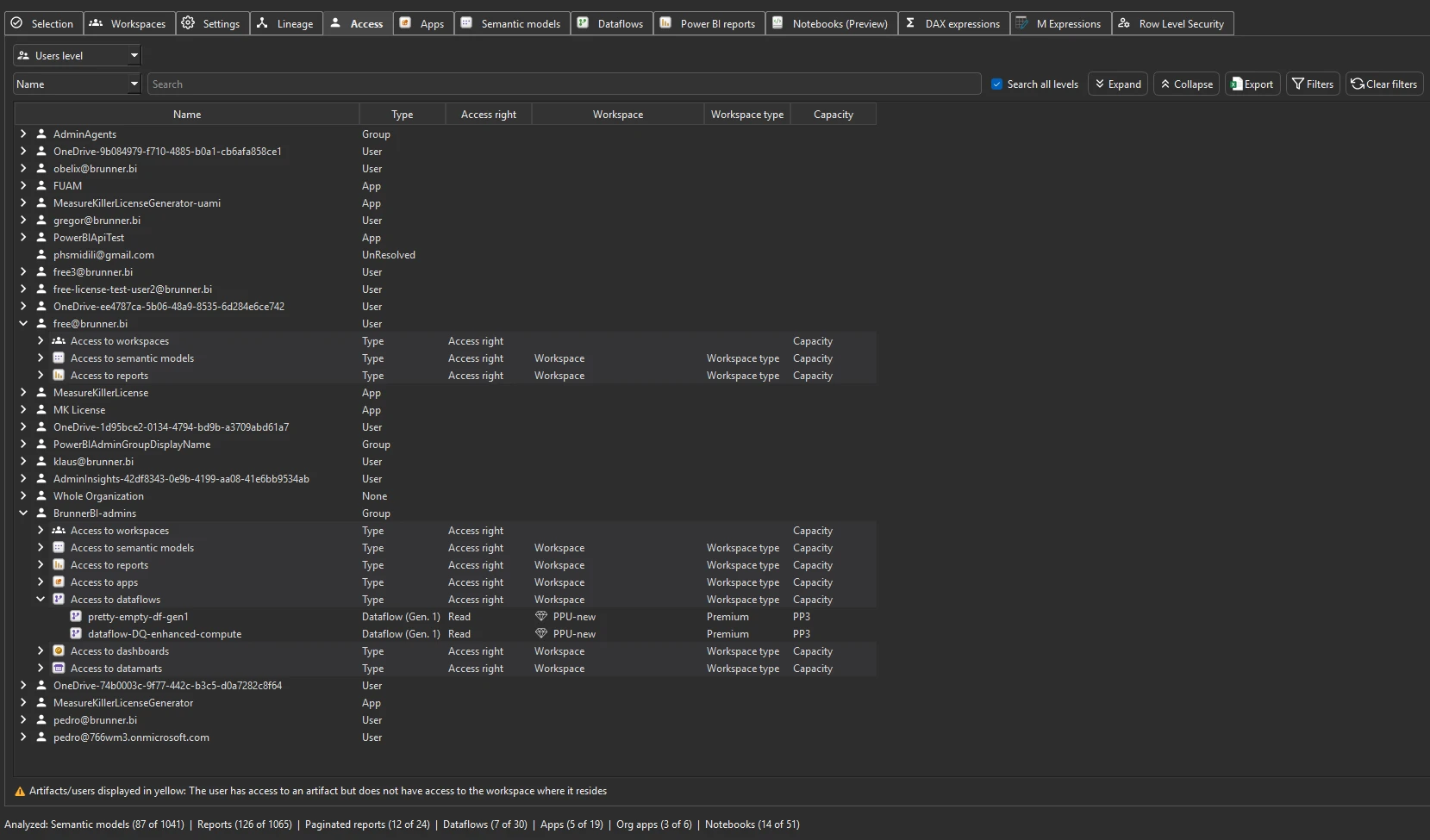The width and height of the screenshot is (1430, 840).
Task: Expand the obelix@brunner.bi user row
Action: pos(23,168)
